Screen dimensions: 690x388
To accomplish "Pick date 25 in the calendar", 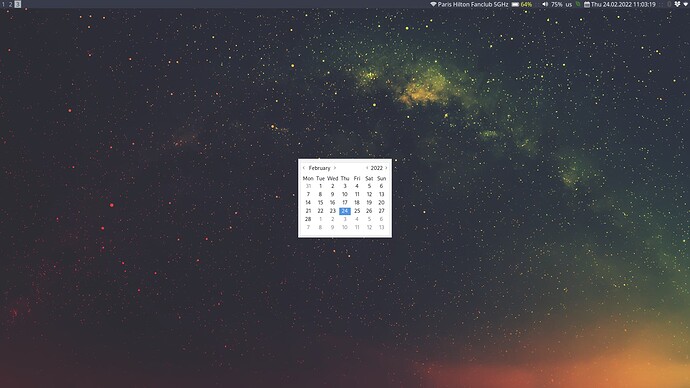I will pos(357,211).
